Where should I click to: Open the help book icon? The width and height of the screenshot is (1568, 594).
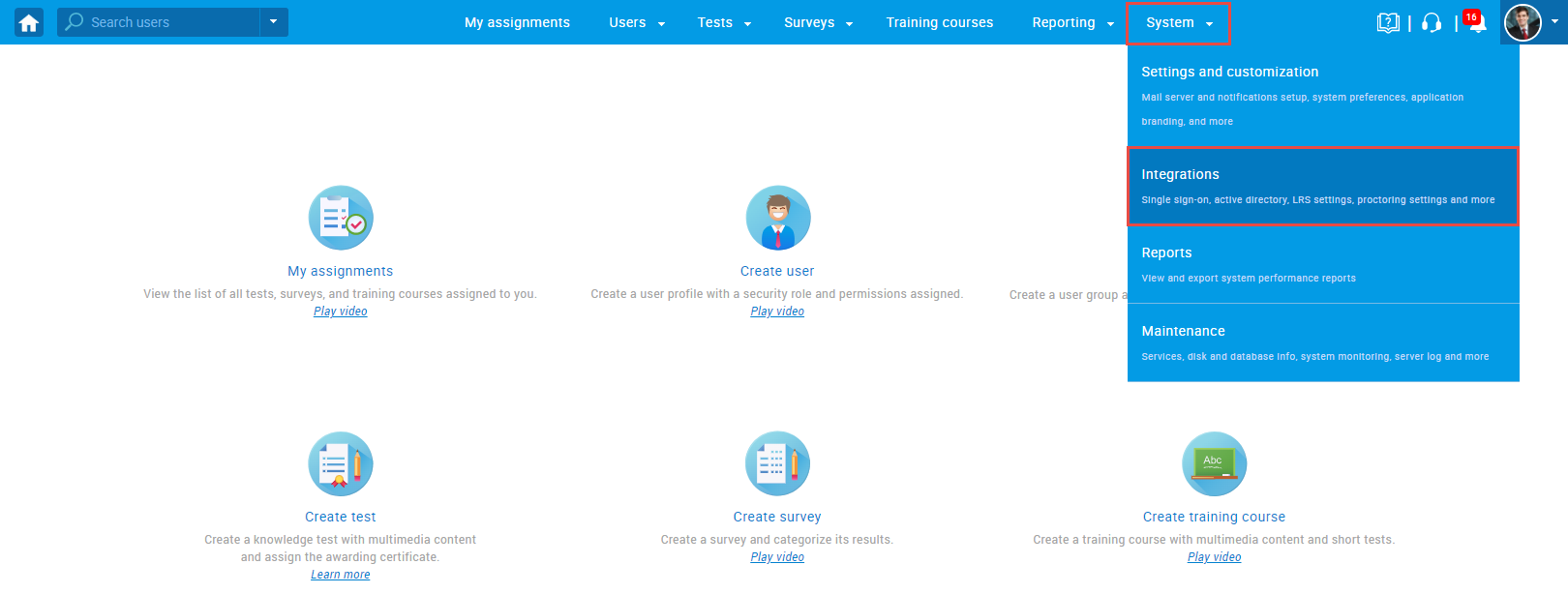[x=1388, y=22]
